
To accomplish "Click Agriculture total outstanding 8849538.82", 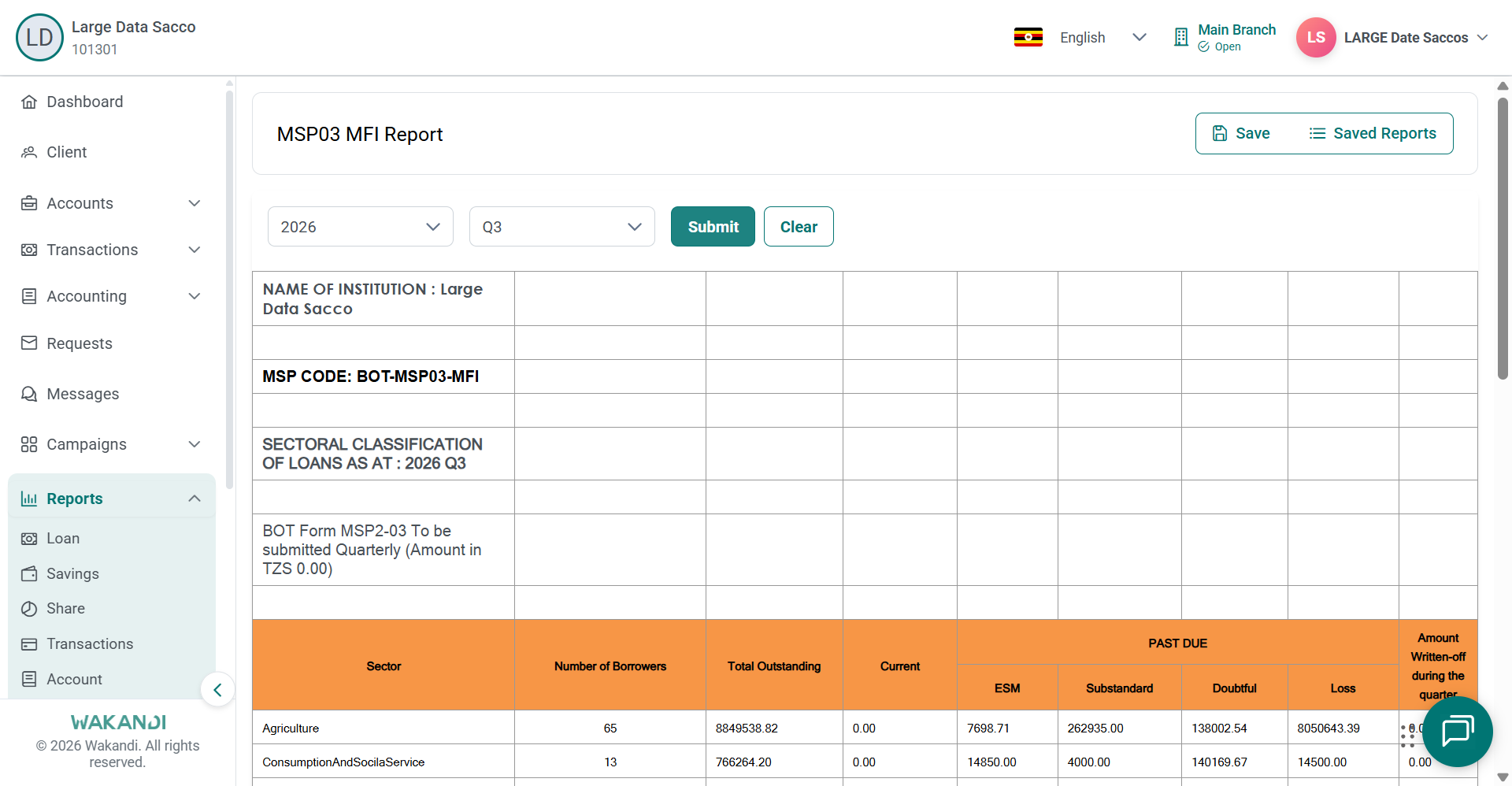I will pyautogui.click(x=747, y=729).
